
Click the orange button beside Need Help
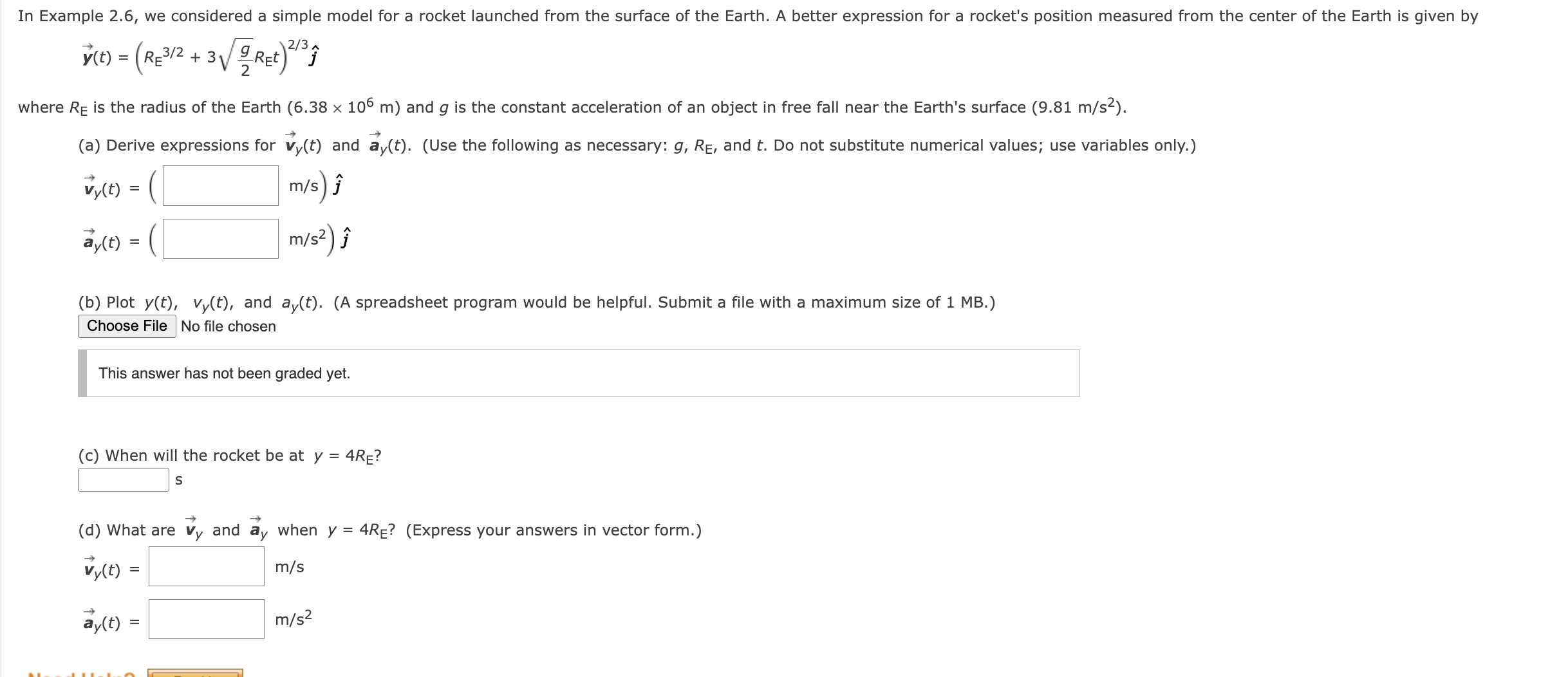(x=195, y=673)
